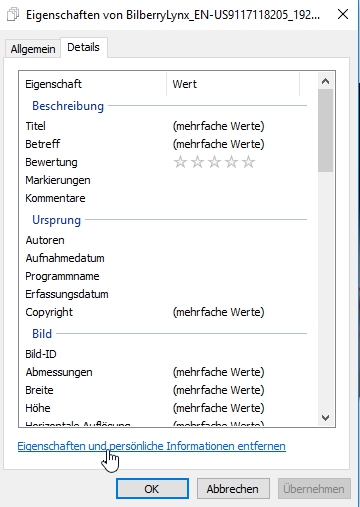Click the file properties icon in title bar
The height and width of the screenshot is (507, 360).
click(13, 15)
